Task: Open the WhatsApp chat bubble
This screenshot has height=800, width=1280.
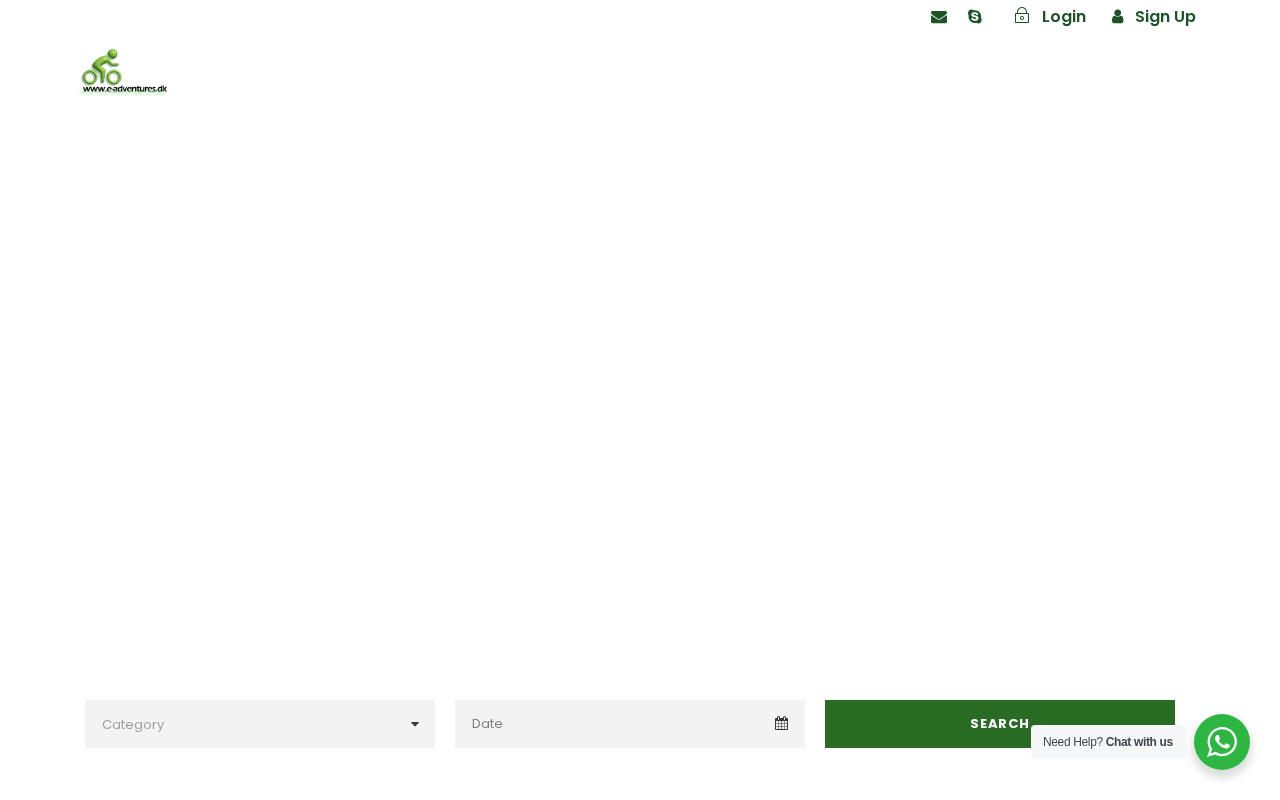Action: [1222, 742]
